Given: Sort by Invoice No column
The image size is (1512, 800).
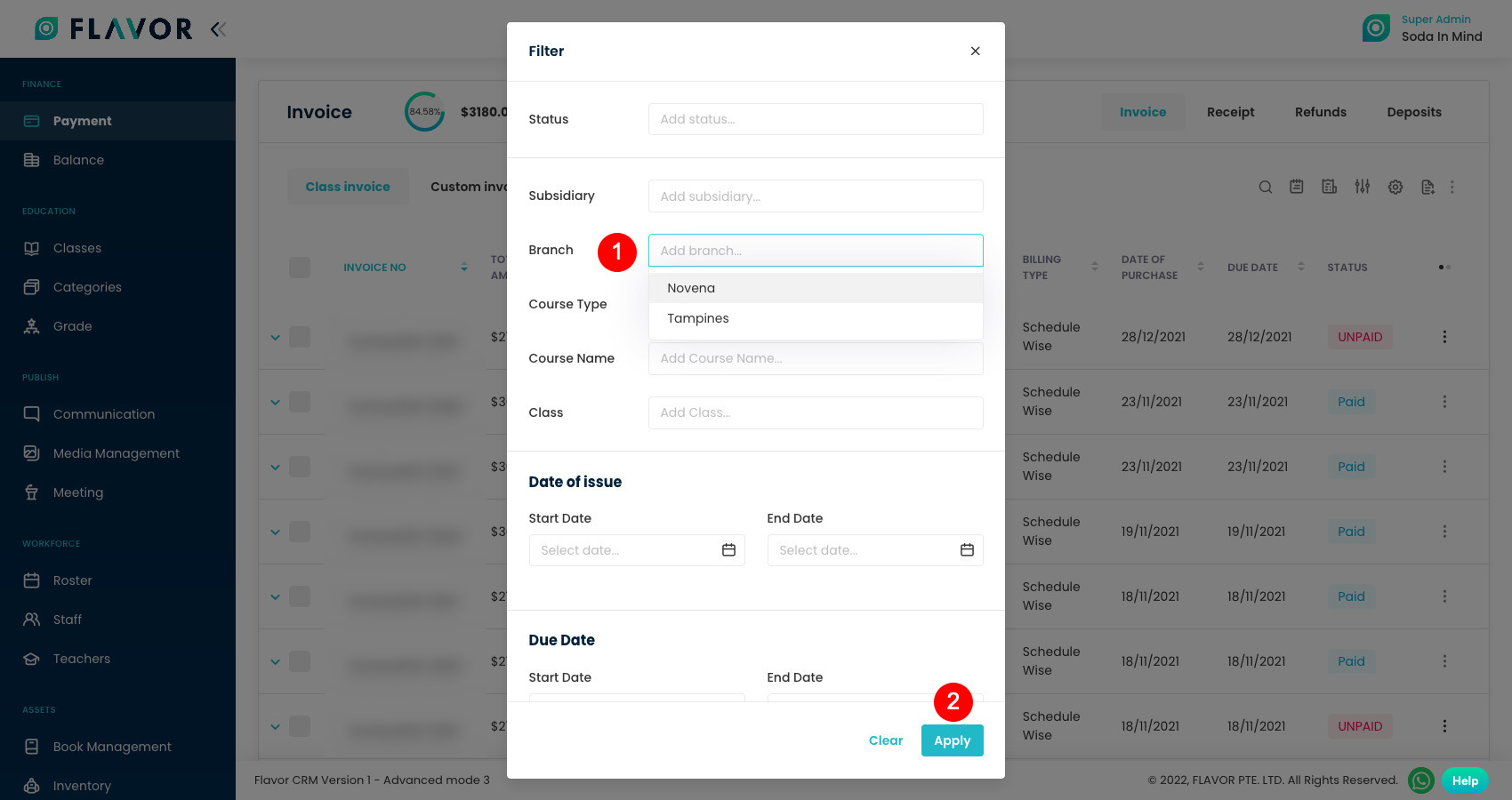Looking at the screenshot, I should (463, 268).
